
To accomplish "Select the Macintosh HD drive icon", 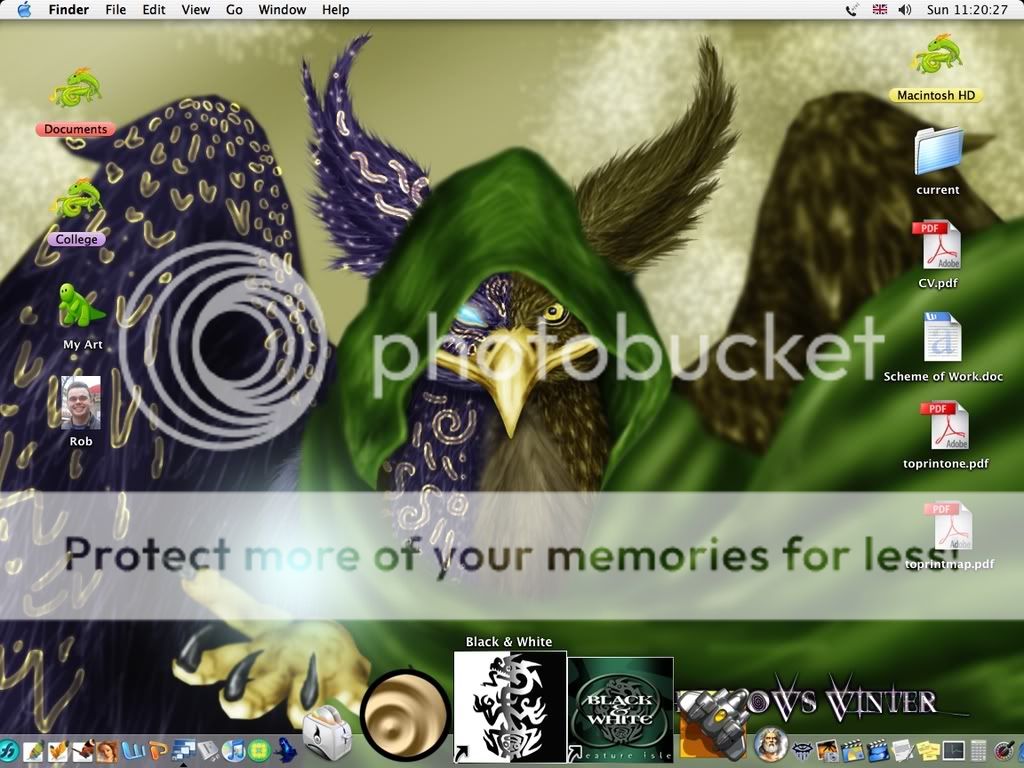I will tap(936, 56).
